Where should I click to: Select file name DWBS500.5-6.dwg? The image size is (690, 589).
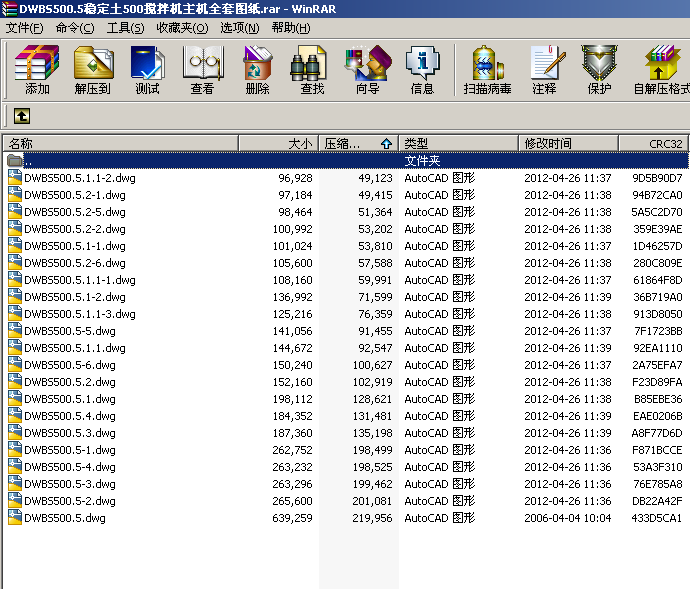click(70, 365)
